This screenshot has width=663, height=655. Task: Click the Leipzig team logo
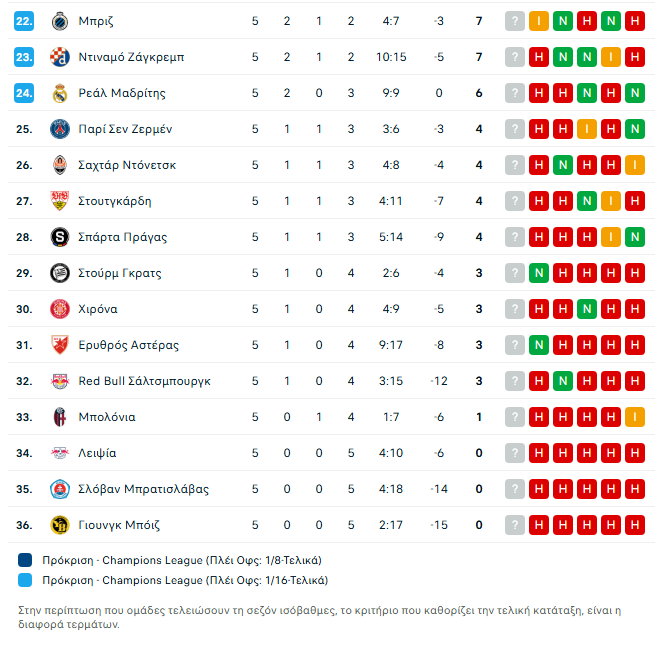(x=59, y=453)
